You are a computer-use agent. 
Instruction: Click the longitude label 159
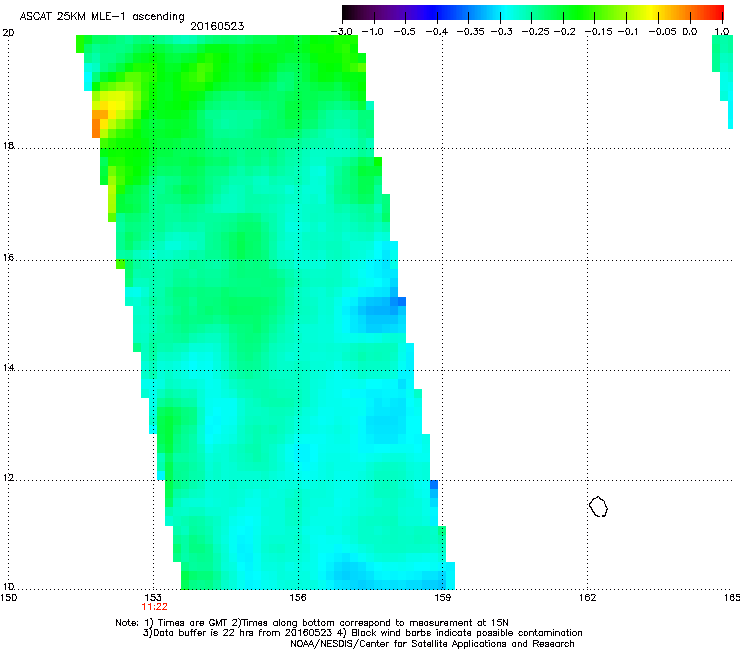pos(442,598)
